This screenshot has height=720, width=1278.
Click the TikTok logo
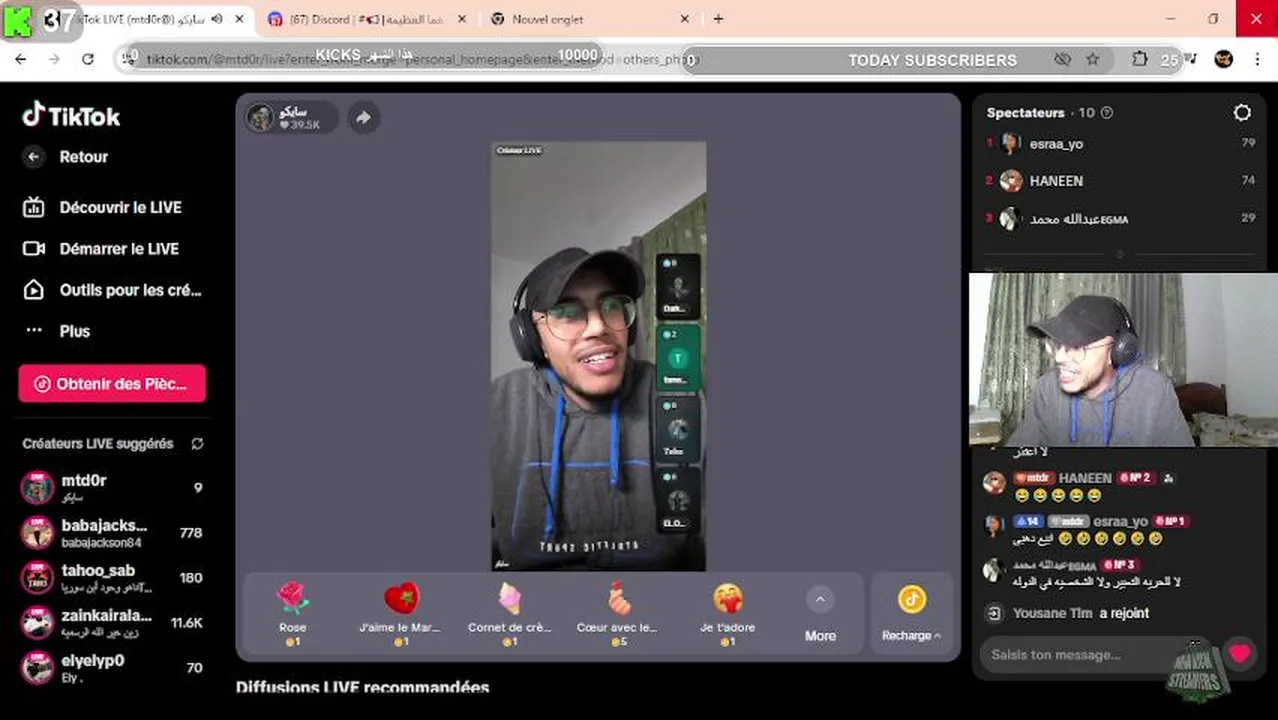[x=71, y=116]
